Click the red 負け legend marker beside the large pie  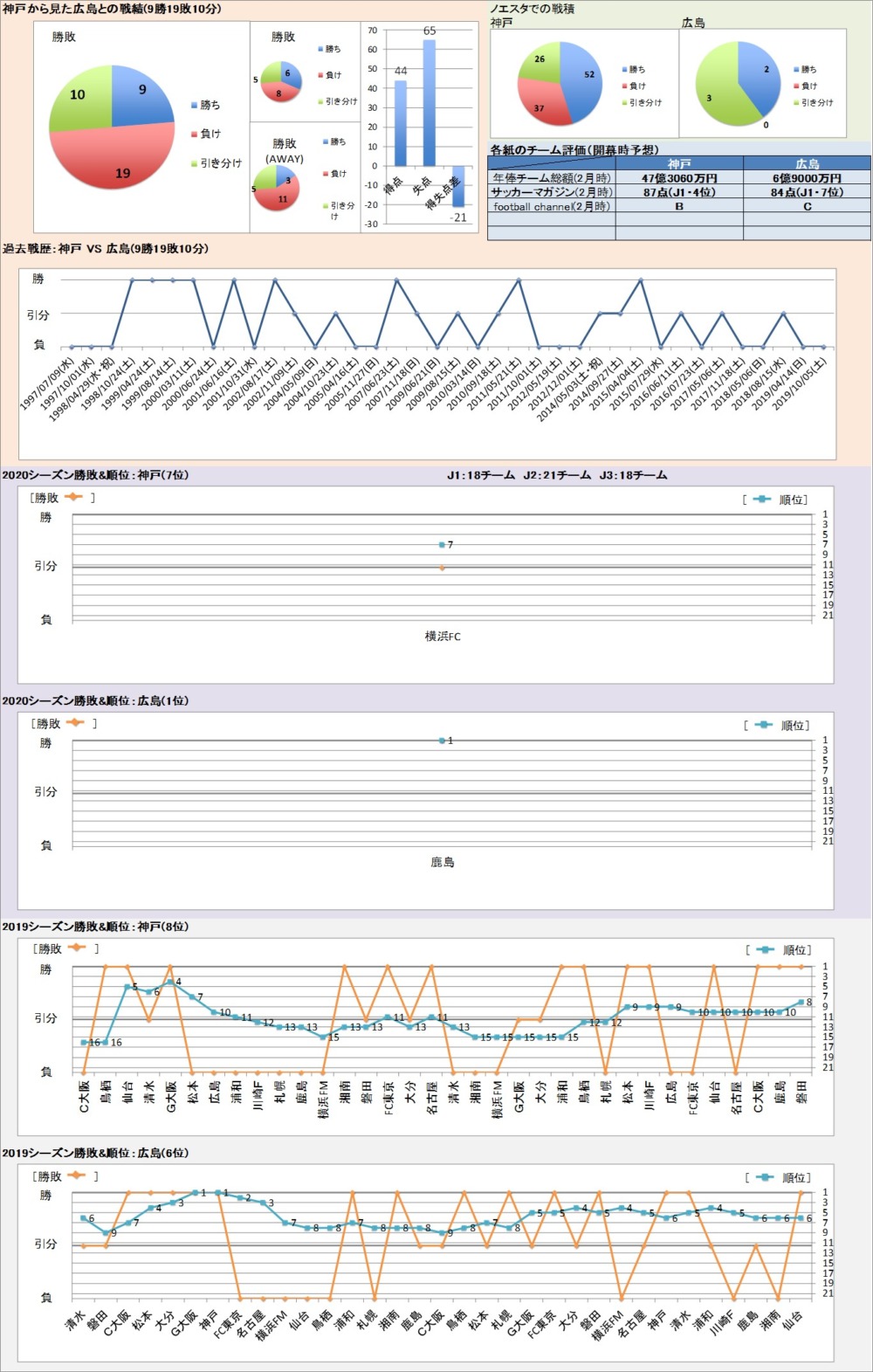pos(194,134)
